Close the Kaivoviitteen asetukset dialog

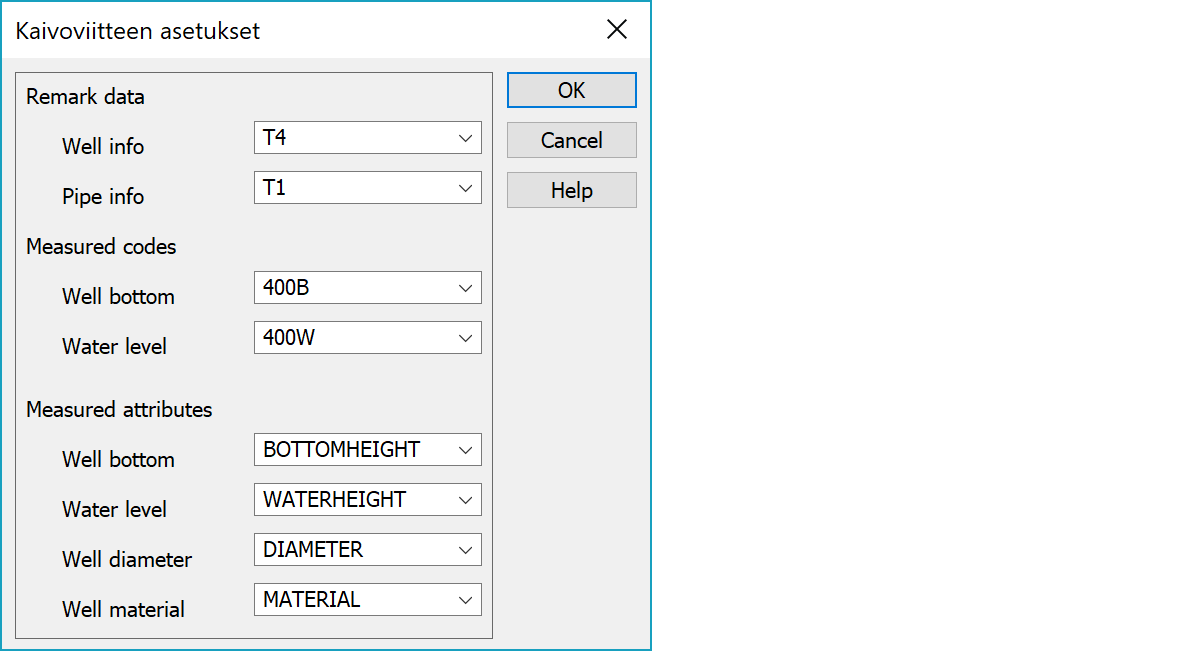pyautogui.click(x=617, y=30)
